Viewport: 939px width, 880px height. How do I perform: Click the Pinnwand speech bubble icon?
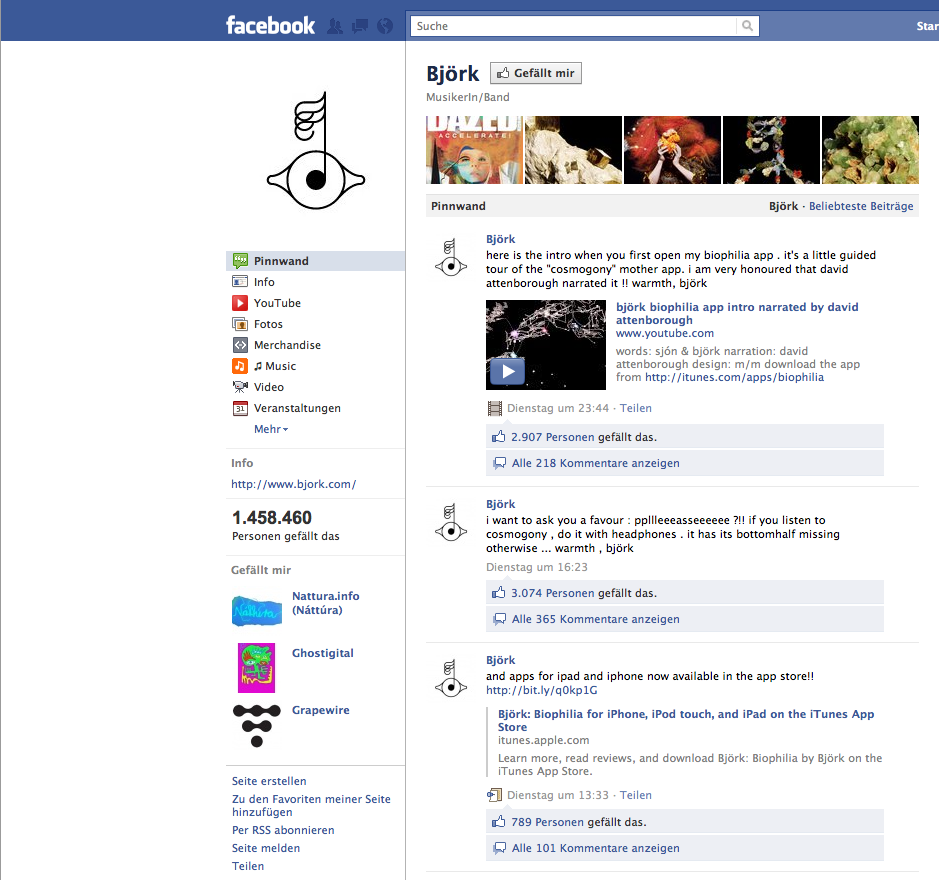coord(240,261)
